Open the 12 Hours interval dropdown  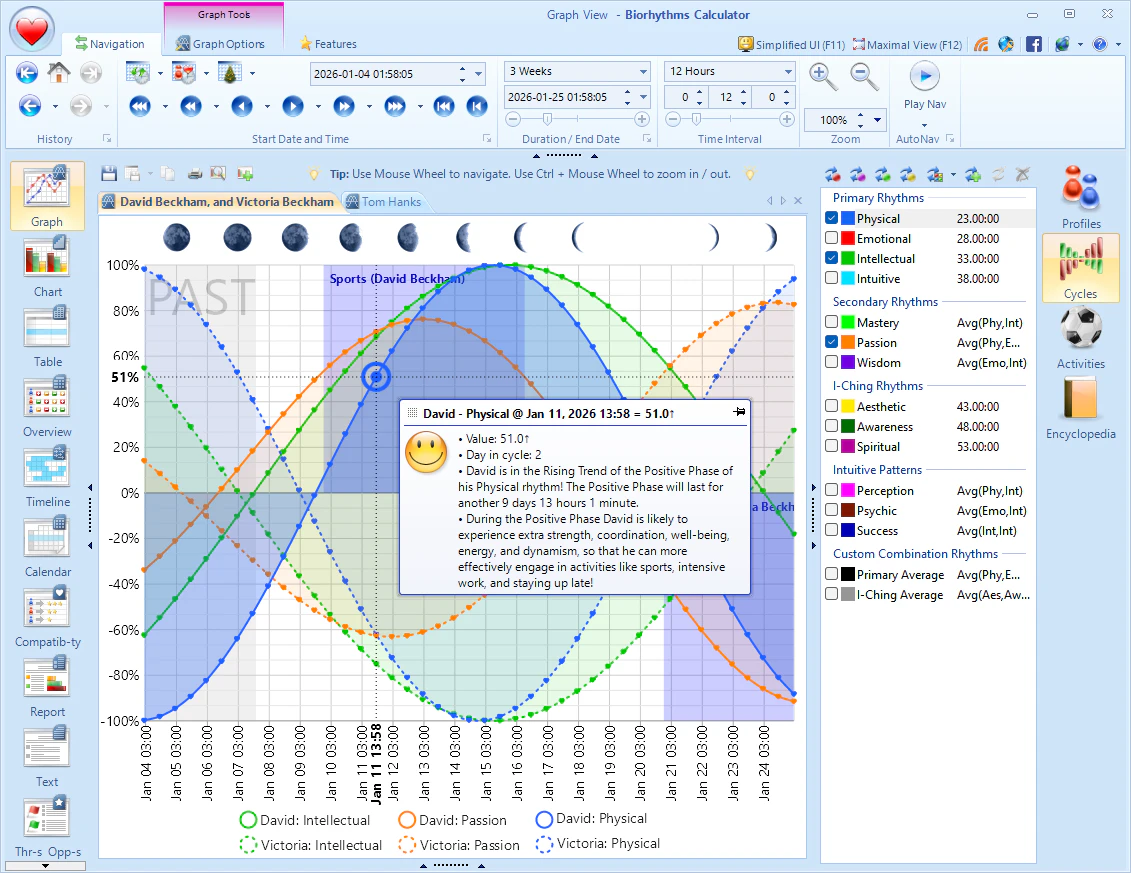[788, 71]
